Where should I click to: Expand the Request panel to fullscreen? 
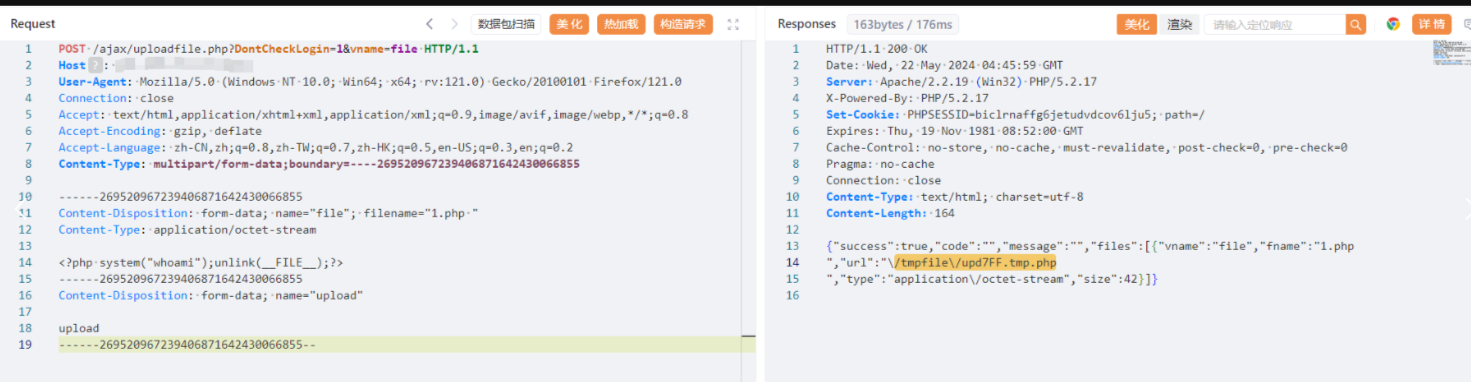pos(733,24)
